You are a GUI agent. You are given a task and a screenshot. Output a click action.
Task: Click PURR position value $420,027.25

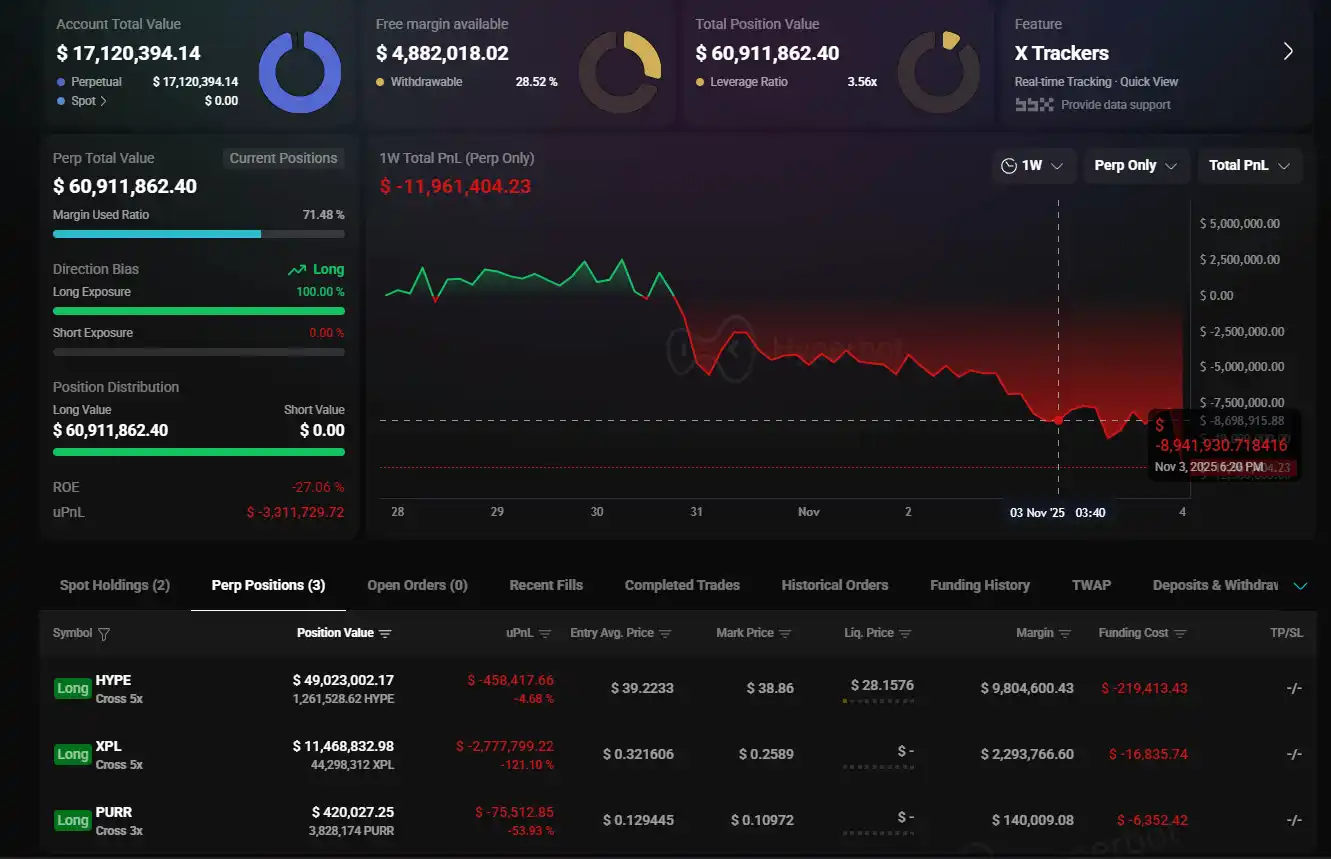tap(353, 812)
